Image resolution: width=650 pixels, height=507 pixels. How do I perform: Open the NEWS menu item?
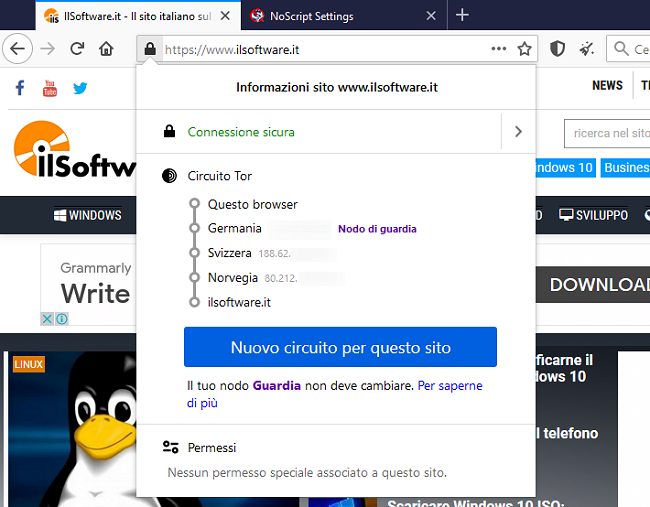click(x=607, y=85)
